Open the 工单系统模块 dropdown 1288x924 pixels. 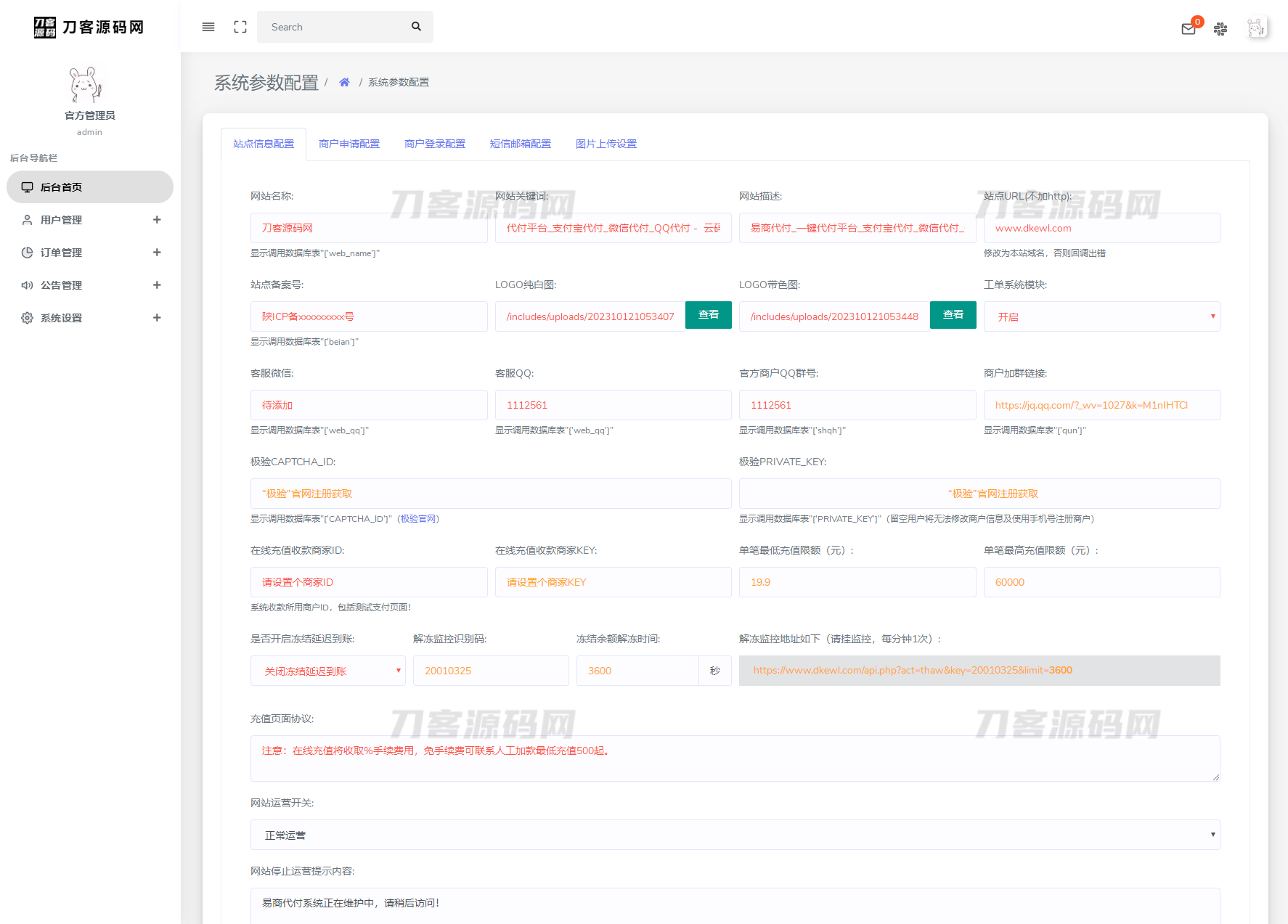(1101, 317)
